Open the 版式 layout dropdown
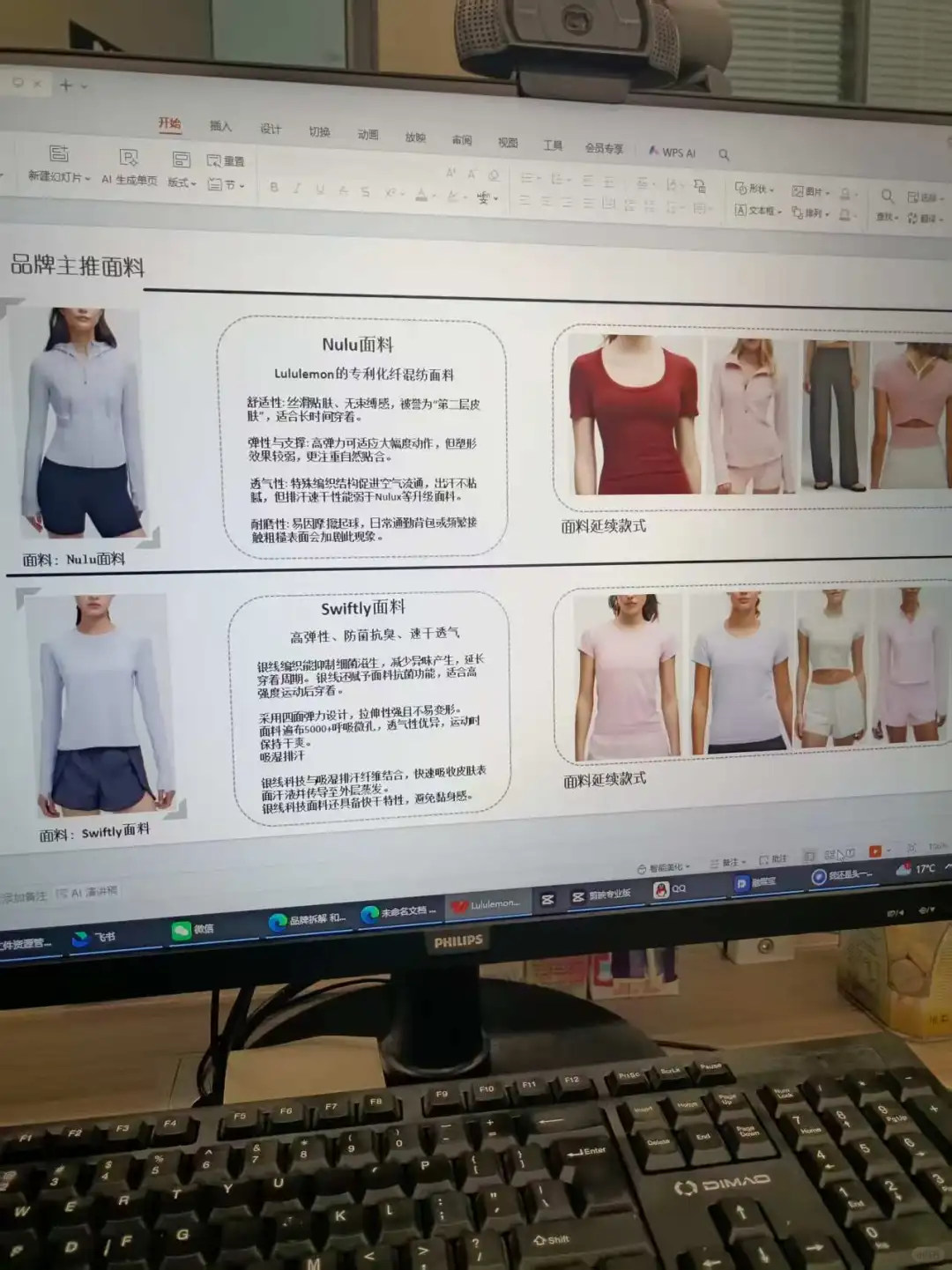952x1270 pixels. pos(182,182)
